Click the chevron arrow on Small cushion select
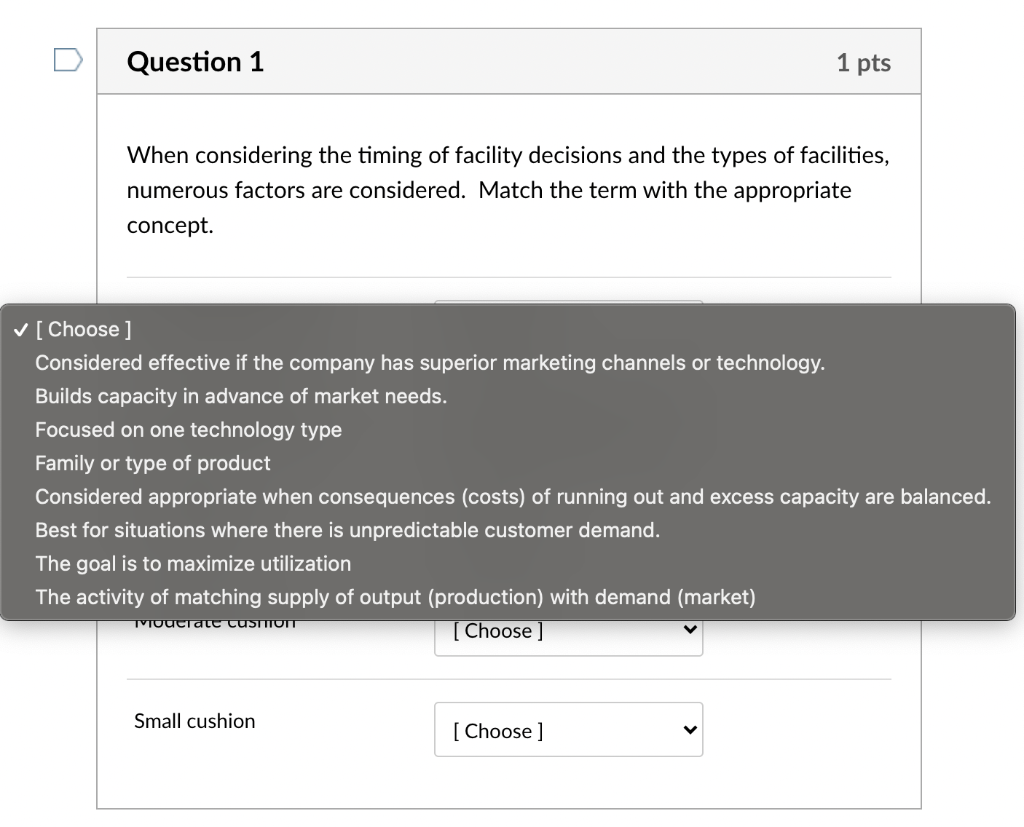1024x827 pixels. (688, 730)
